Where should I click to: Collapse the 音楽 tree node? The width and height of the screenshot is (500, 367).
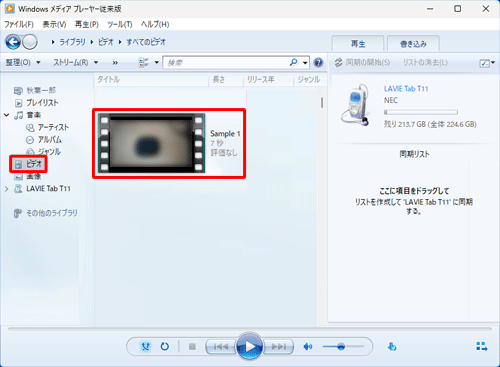point(6,115)
